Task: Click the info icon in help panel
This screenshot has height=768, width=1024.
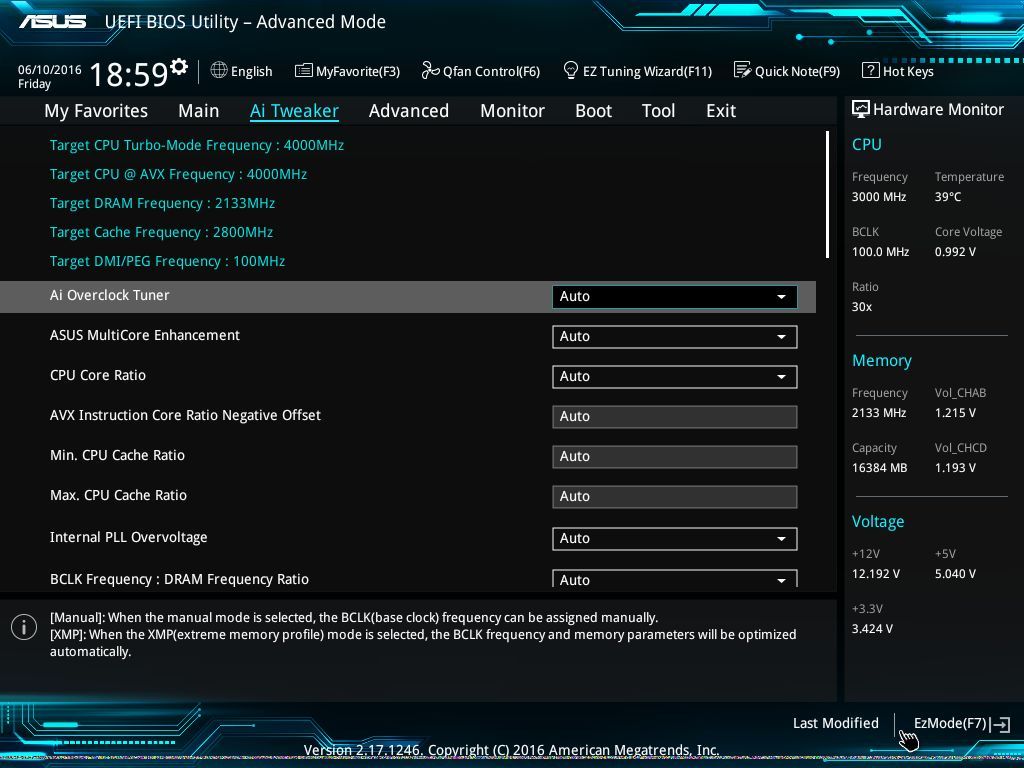Action: click(x=24, y=628)
